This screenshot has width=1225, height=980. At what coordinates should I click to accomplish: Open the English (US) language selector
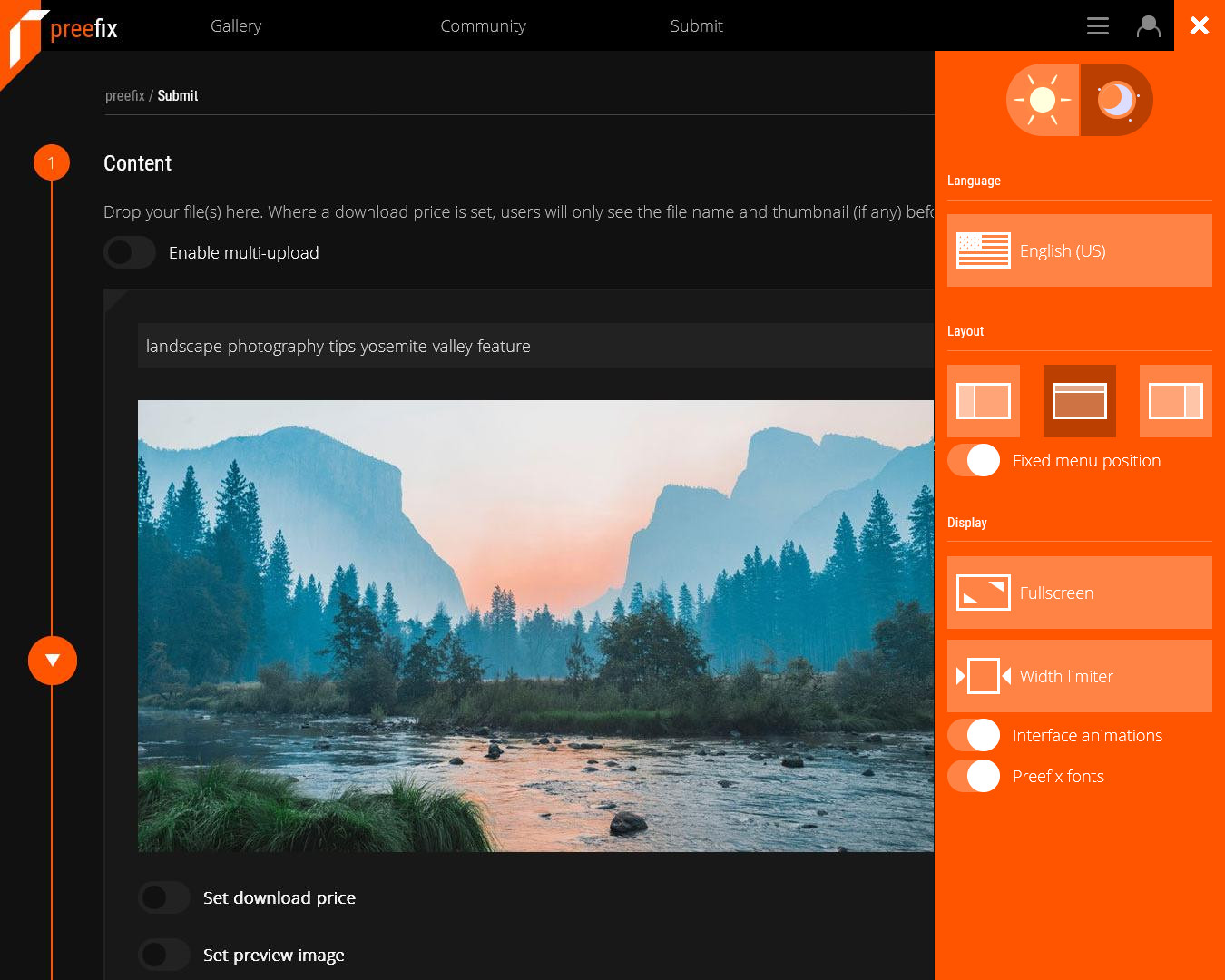coord(1080,250)
